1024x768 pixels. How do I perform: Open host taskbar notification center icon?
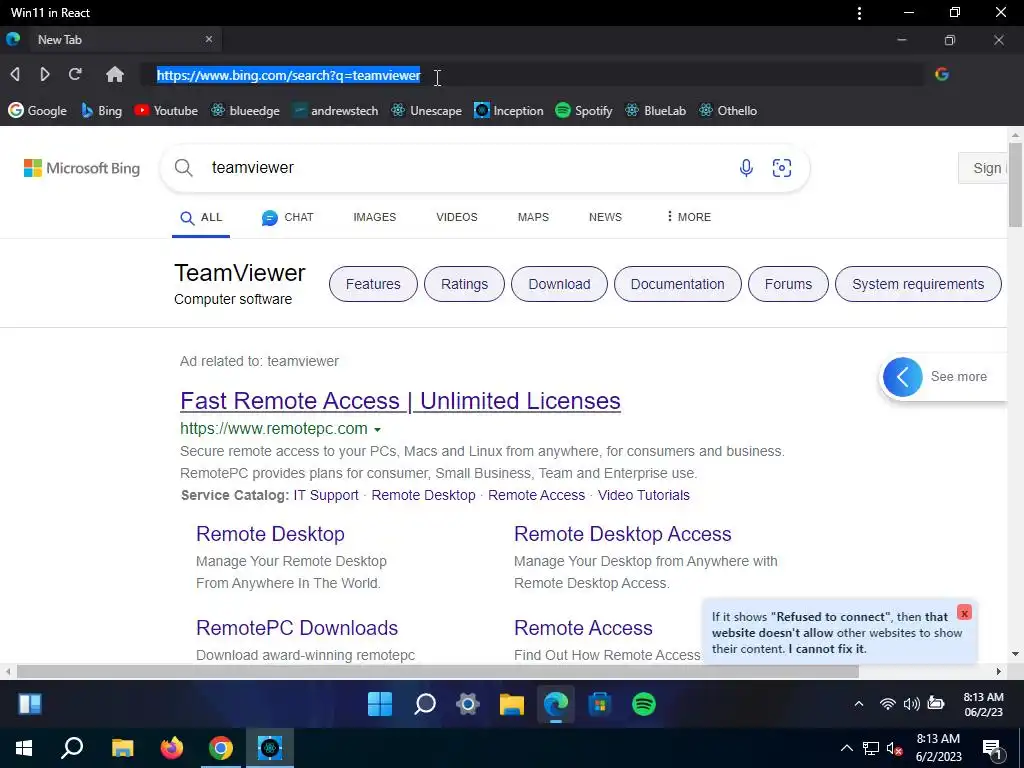tap(991, 748)
